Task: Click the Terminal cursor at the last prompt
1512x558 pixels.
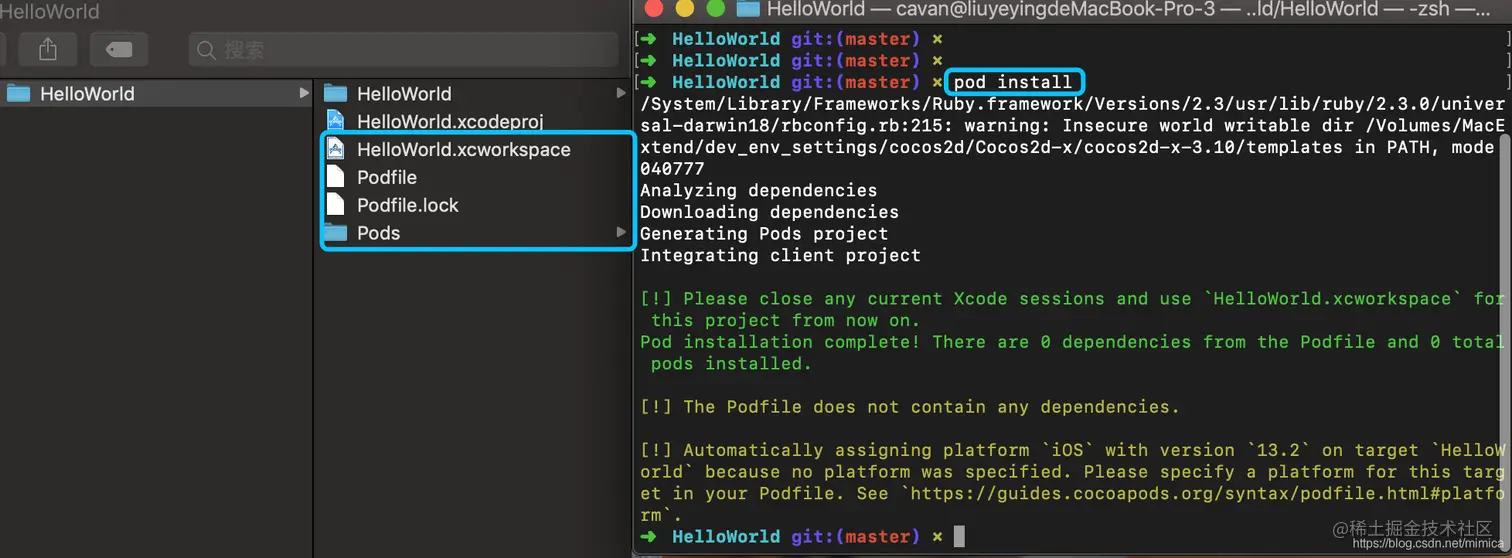Action: (959, 537)
